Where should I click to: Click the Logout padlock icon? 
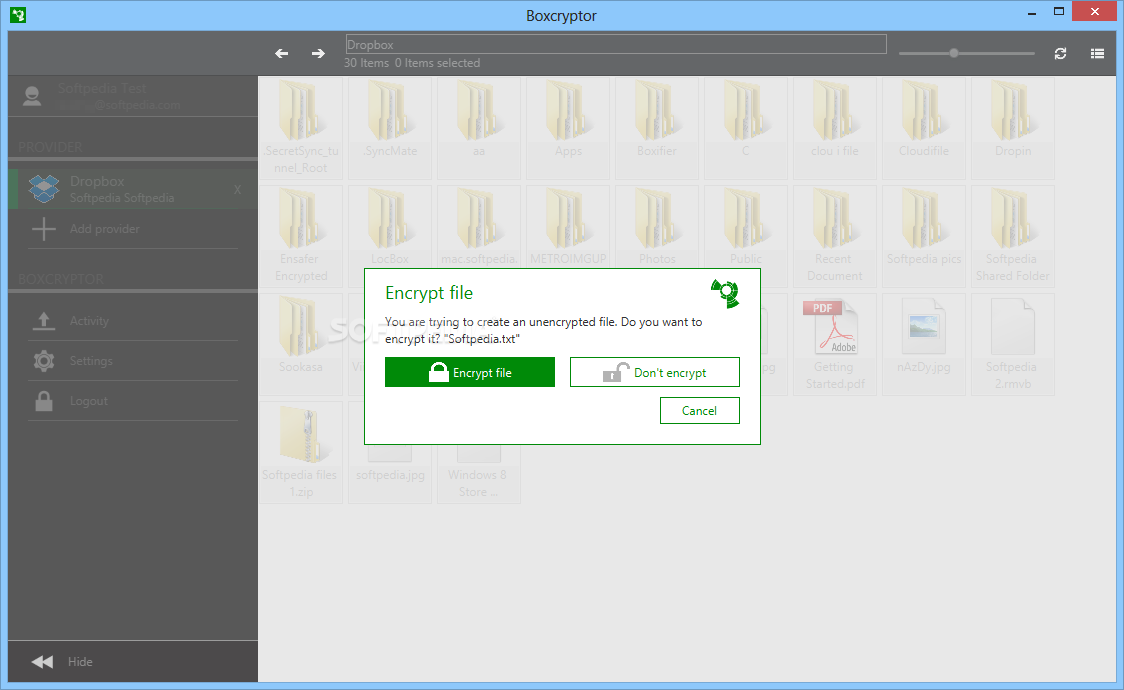pos(44,401)
